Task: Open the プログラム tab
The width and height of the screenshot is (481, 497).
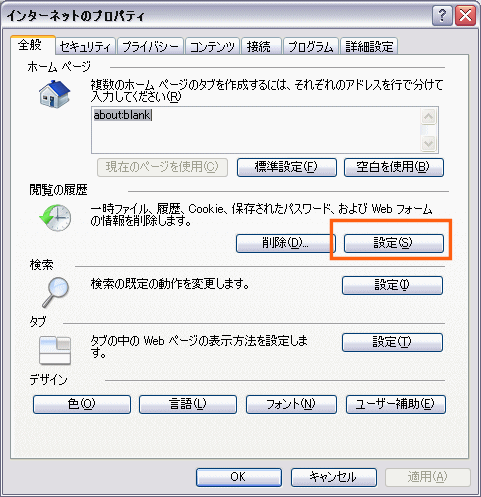Action: pyautogui.click(x=311, y=47)
